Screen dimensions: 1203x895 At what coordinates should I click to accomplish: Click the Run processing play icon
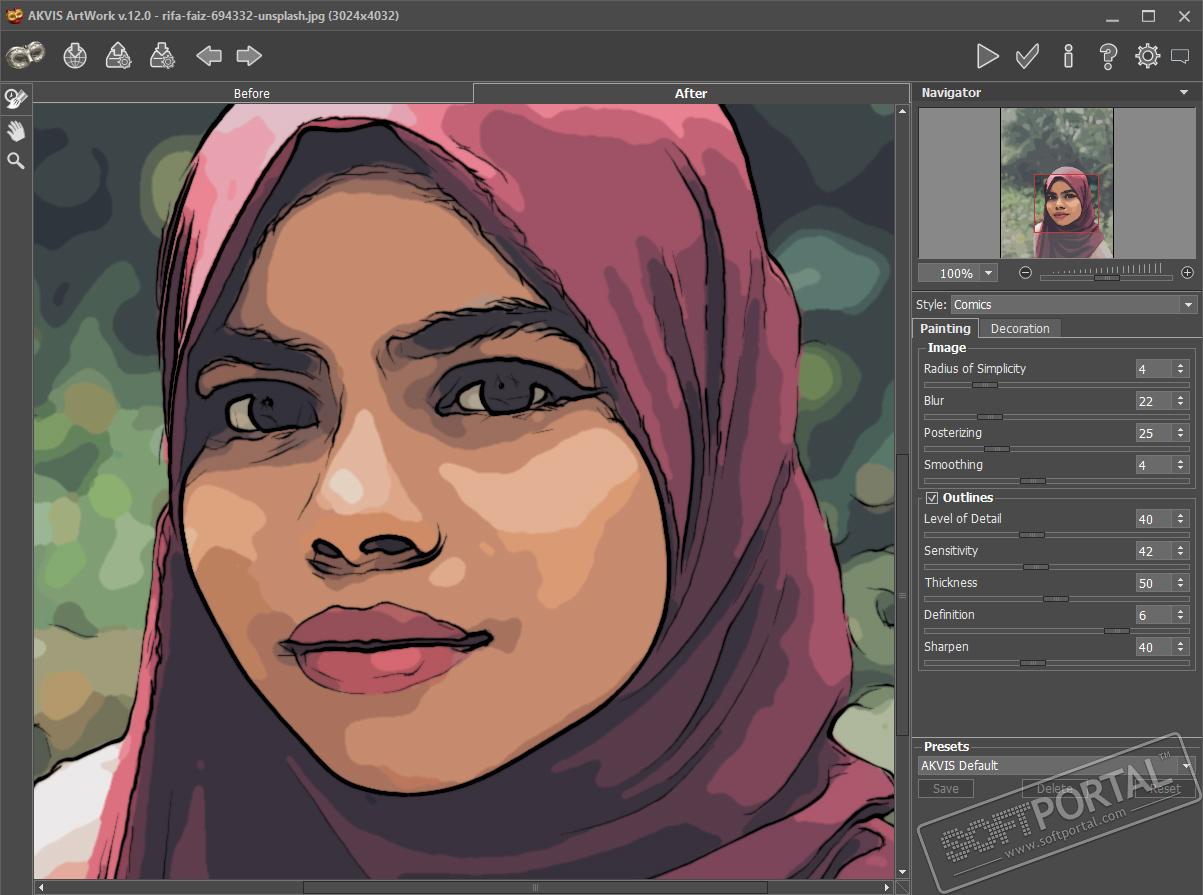[987, 56]
